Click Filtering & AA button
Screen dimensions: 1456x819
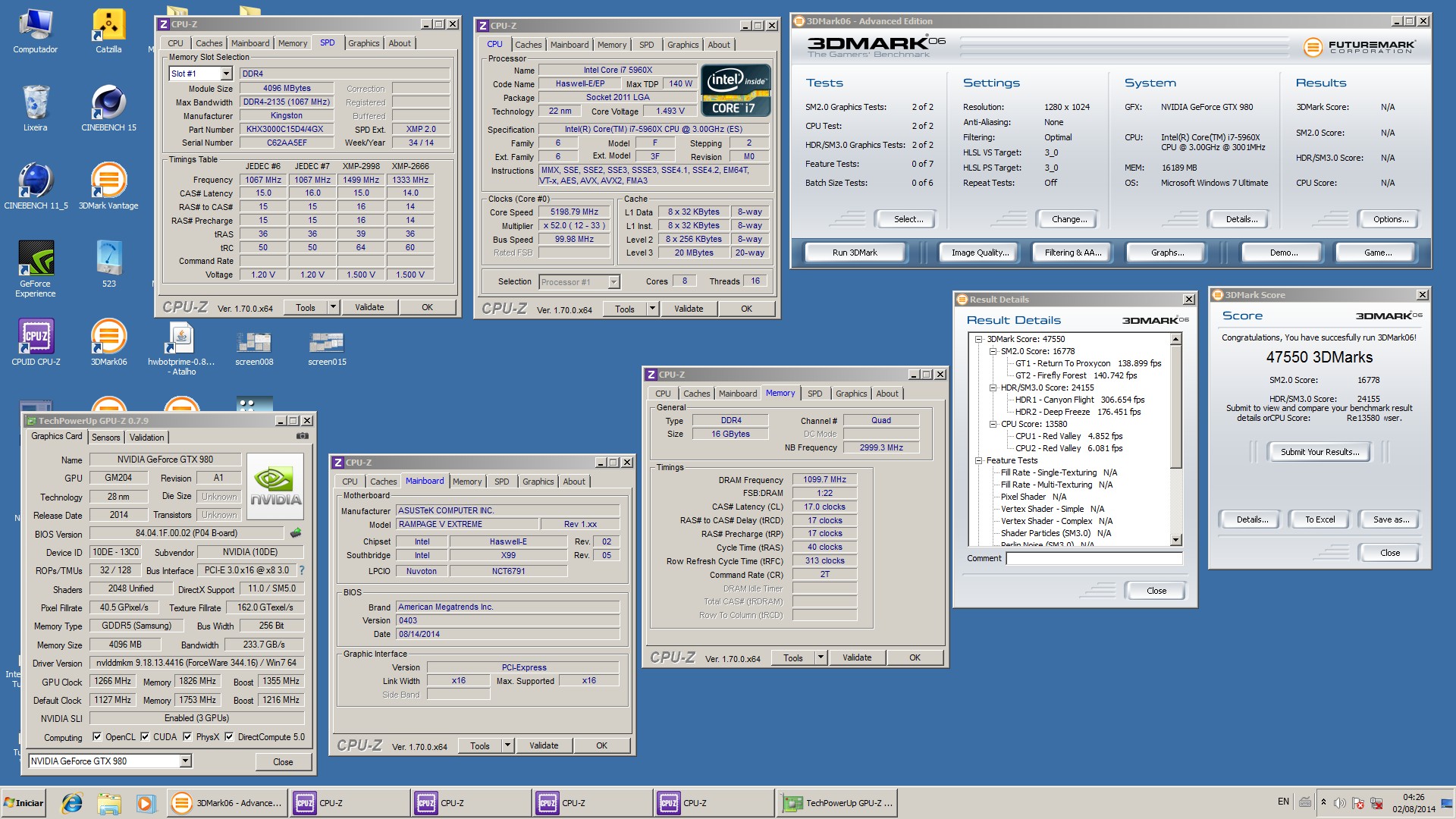(1072, 253)
